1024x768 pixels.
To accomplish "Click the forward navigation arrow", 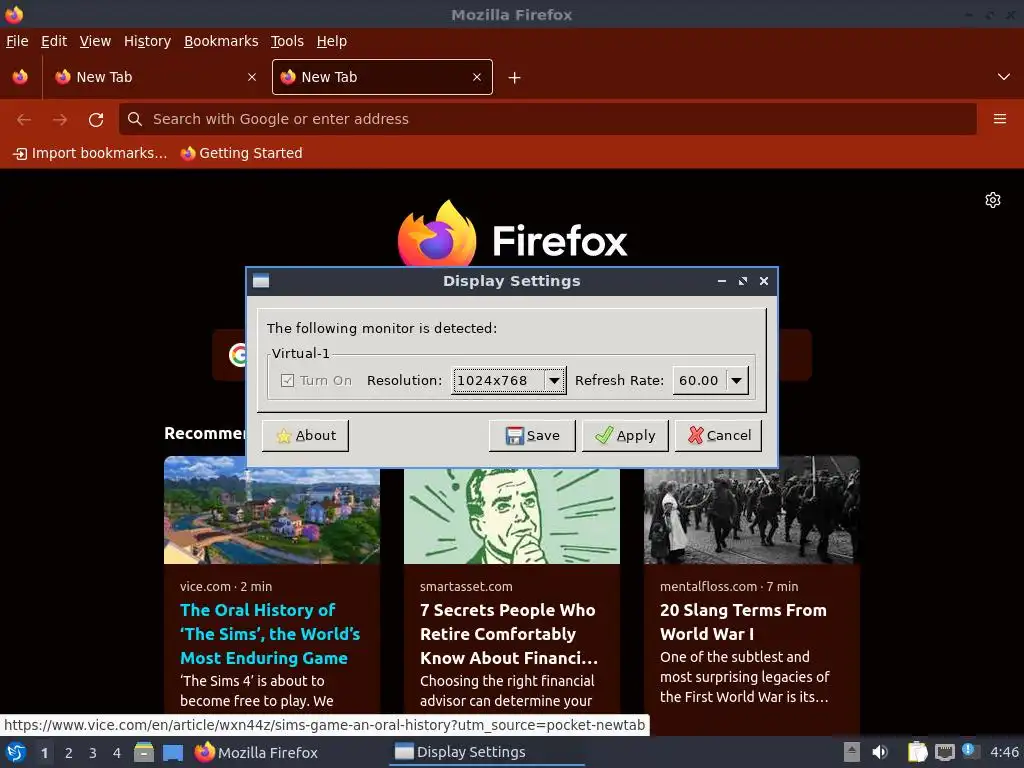I will pos(60,119).
